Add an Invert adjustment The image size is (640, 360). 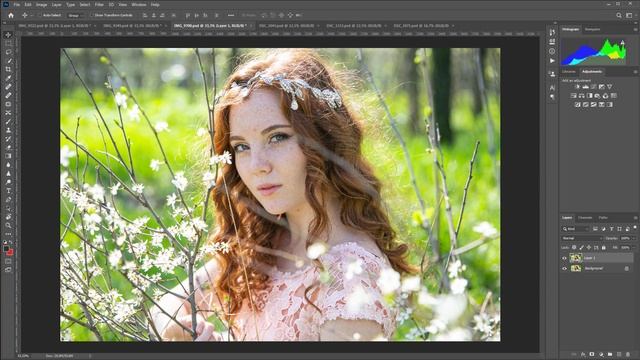pyautogui.click(x=577, y=104)
